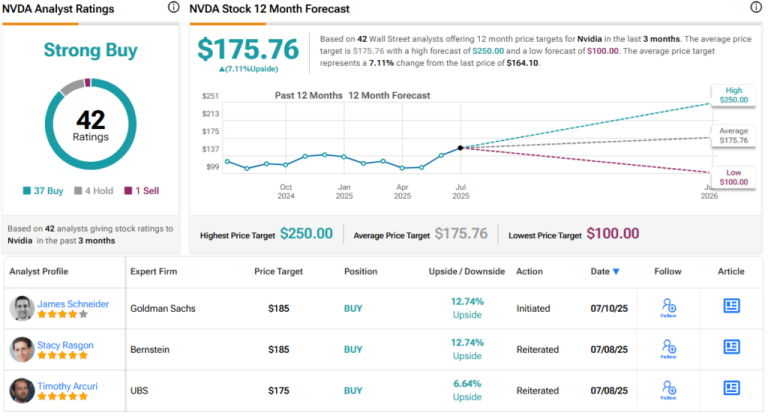This screenshot has height=416, width=768.
Task: Click the 42 Ratings donut chart
Action: click(91, 124)
